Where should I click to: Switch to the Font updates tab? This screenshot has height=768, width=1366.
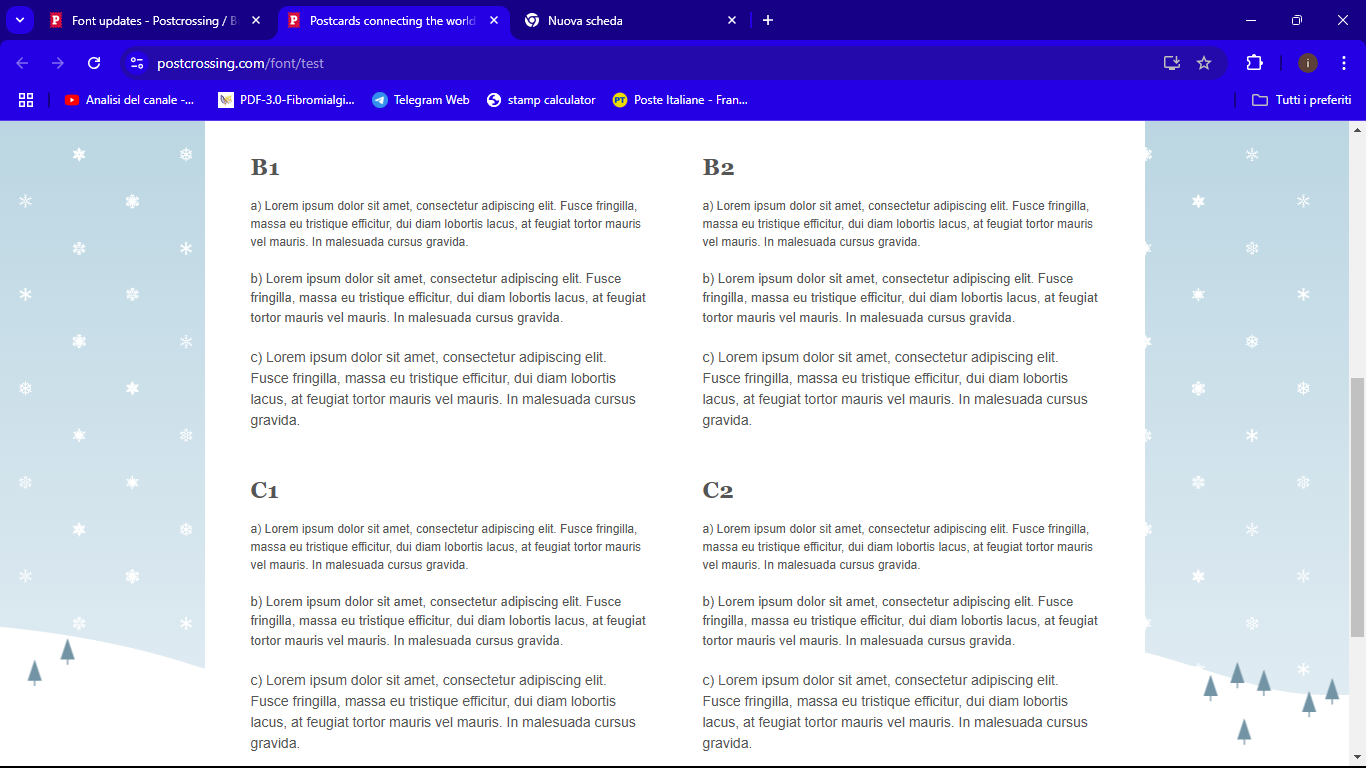(150, 20)
